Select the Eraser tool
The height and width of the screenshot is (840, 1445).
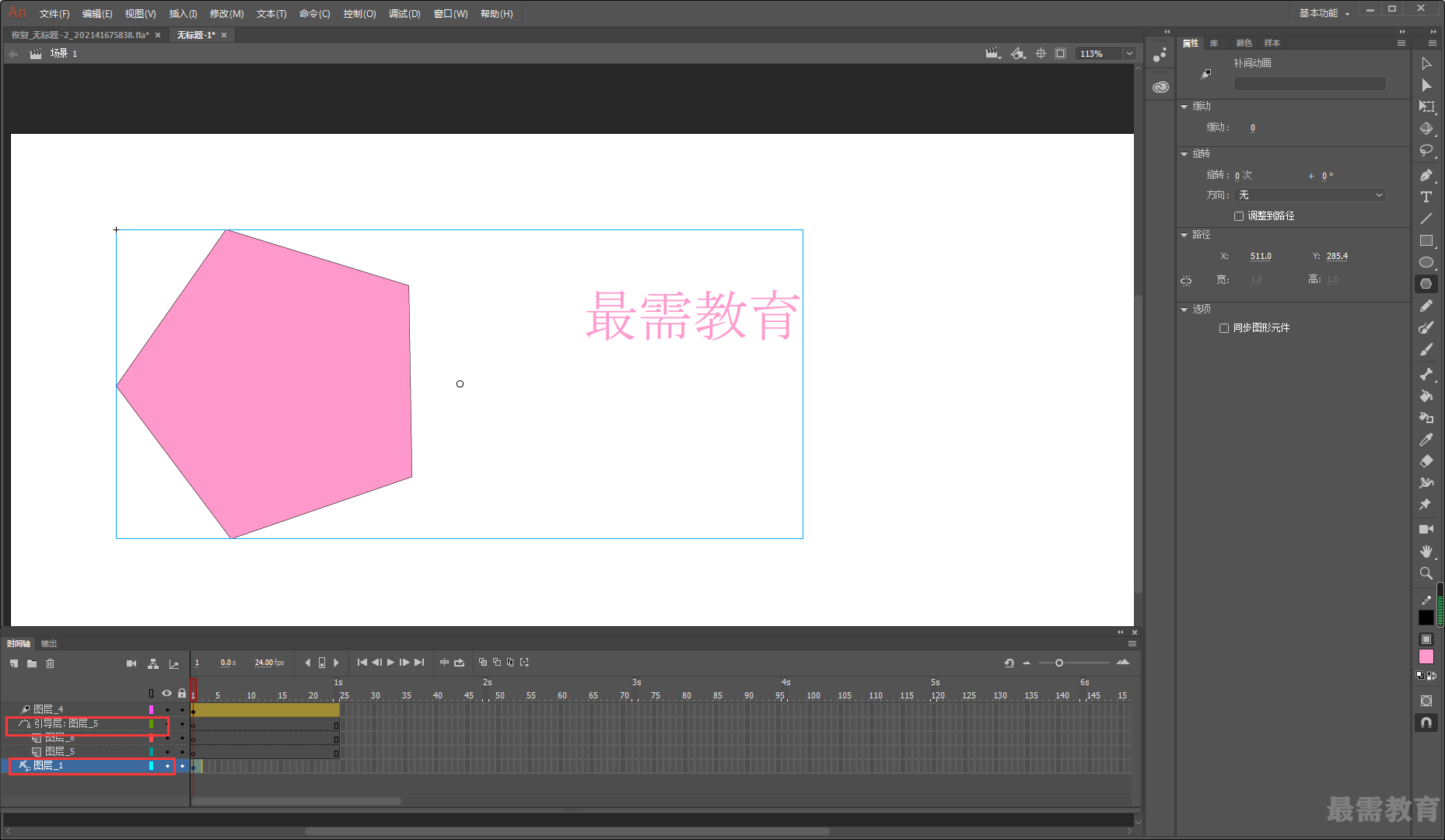(1426, 461)
